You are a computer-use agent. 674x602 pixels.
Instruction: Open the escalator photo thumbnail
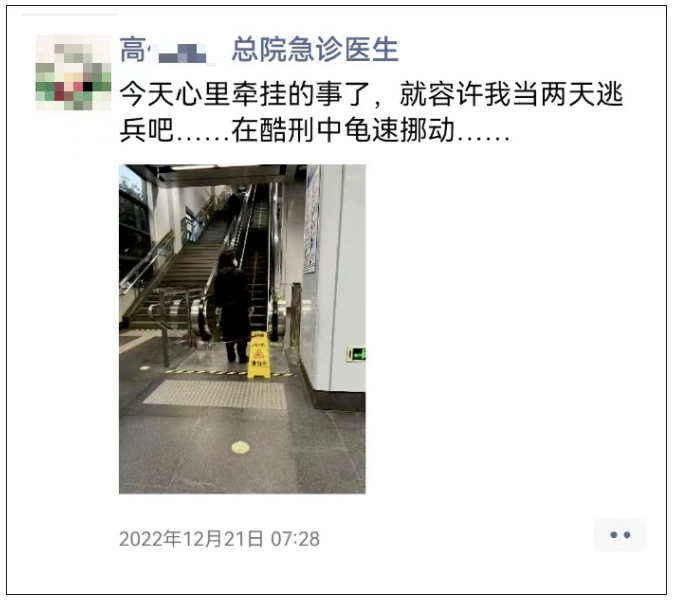coord(242,329)
